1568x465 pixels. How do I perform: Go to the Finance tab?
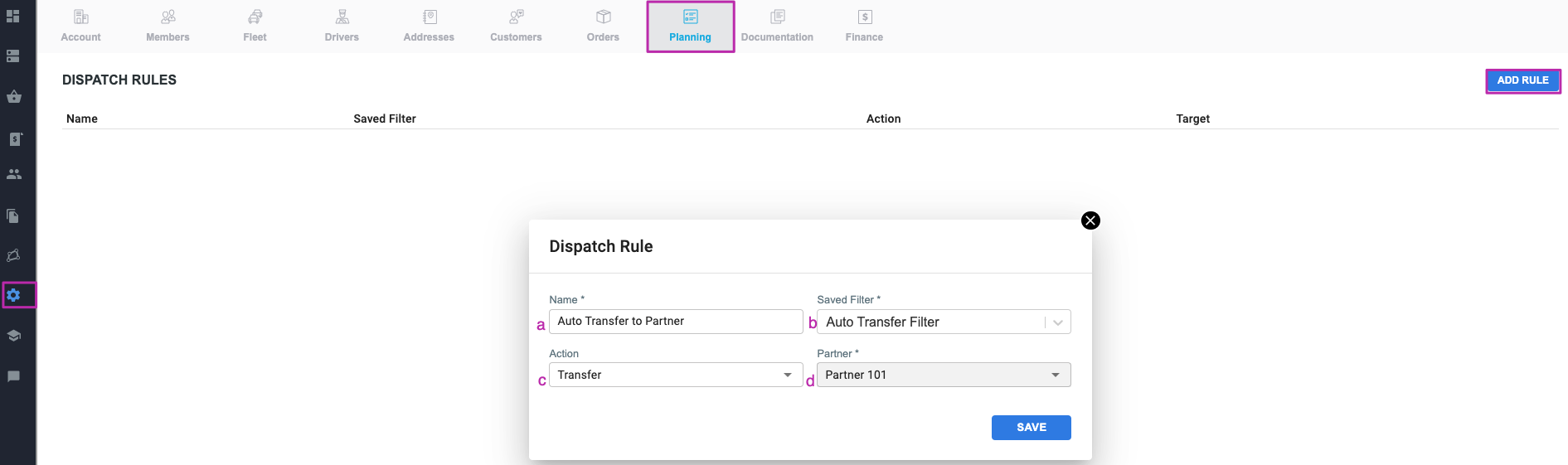click(864, 26)
